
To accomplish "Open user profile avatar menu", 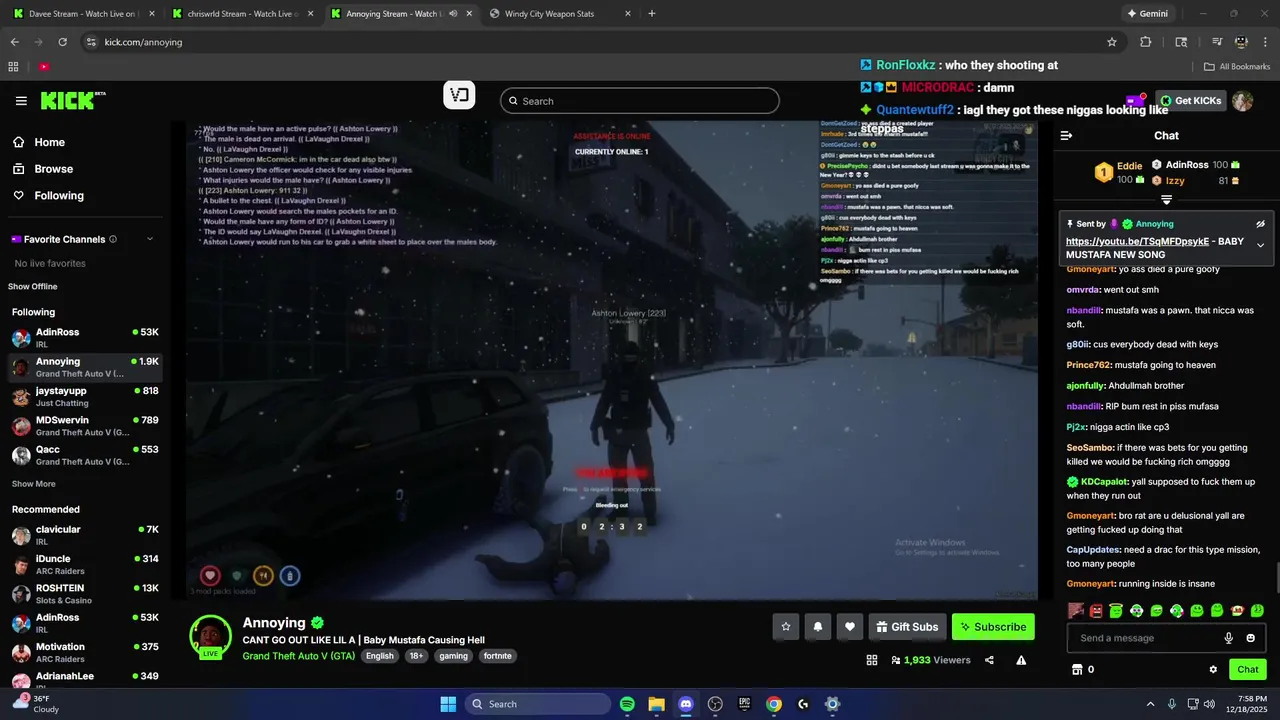I will coord(1243,101).
